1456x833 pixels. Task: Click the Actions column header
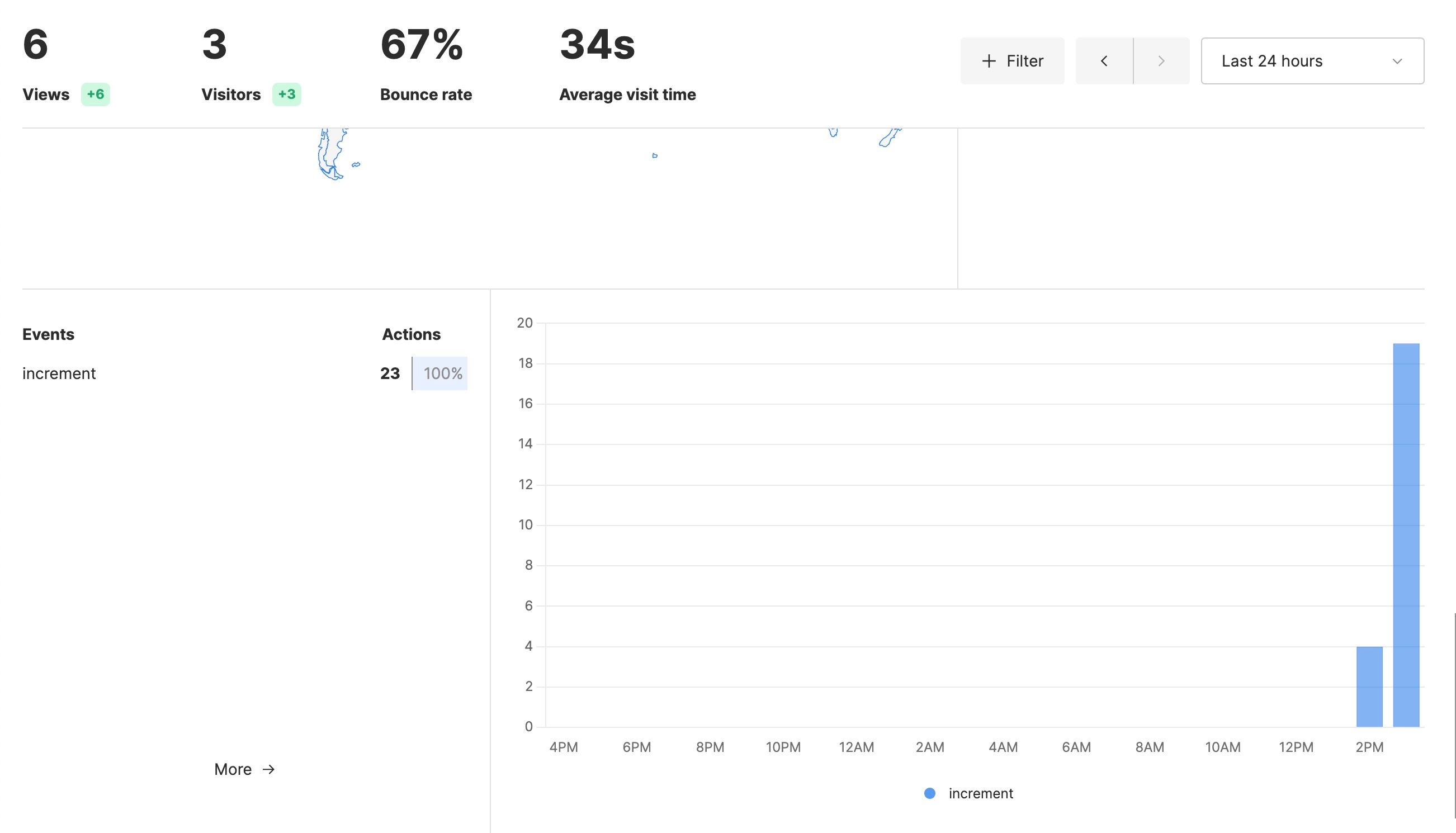coord(412,334)
